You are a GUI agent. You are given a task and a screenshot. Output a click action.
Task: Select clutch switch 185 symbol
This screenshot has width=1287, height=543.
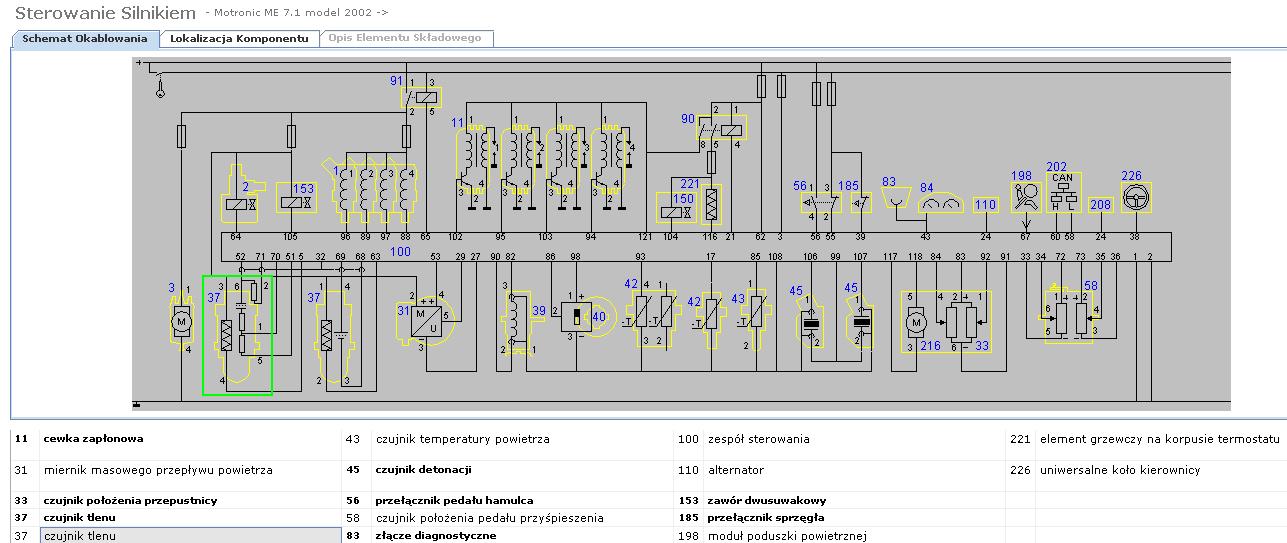pyautogui.click(x=860, y=202)
